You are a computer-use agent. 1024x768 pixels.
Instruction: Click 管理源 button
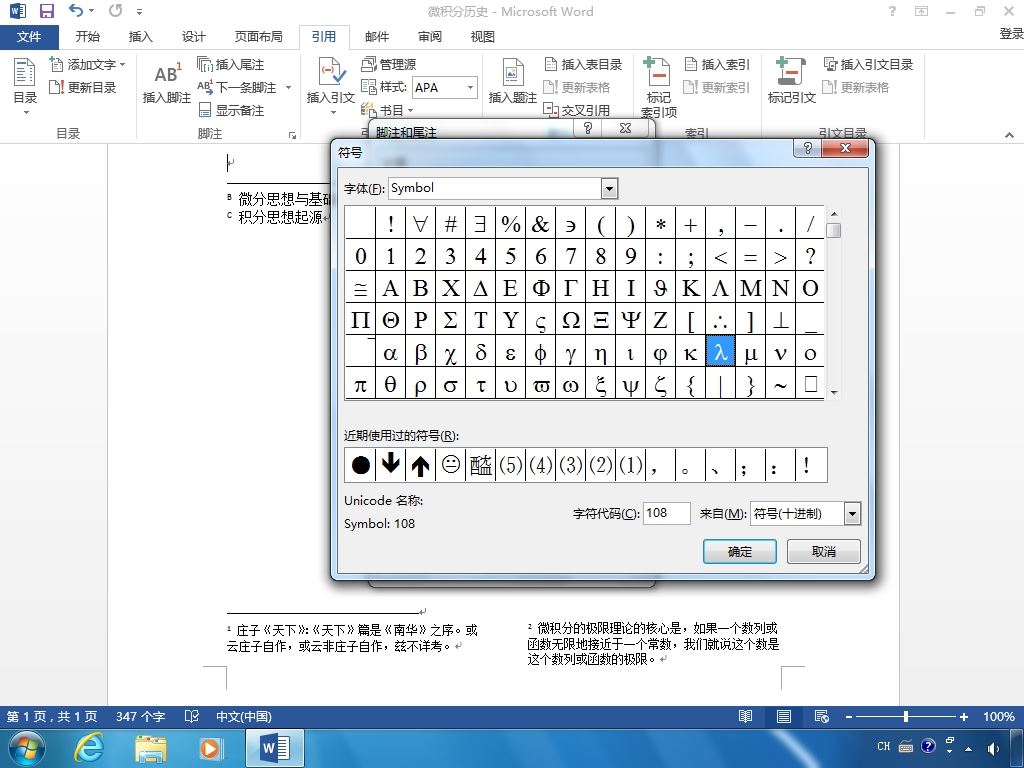pyautogui.click(x=389, y=64)
